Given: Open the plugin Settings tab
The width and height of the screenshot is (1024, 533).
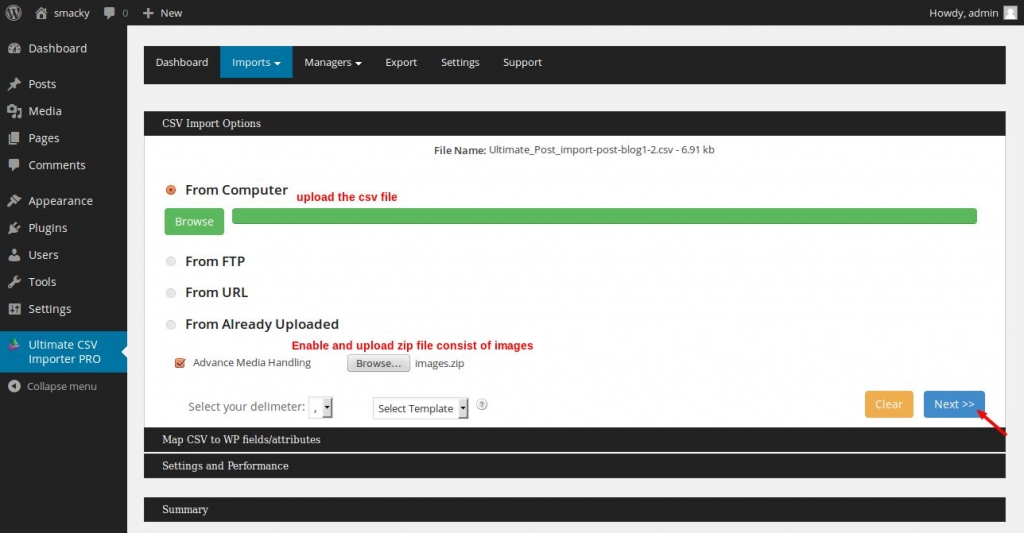Looking at the screenshot, I should click(x=460, y=62).
